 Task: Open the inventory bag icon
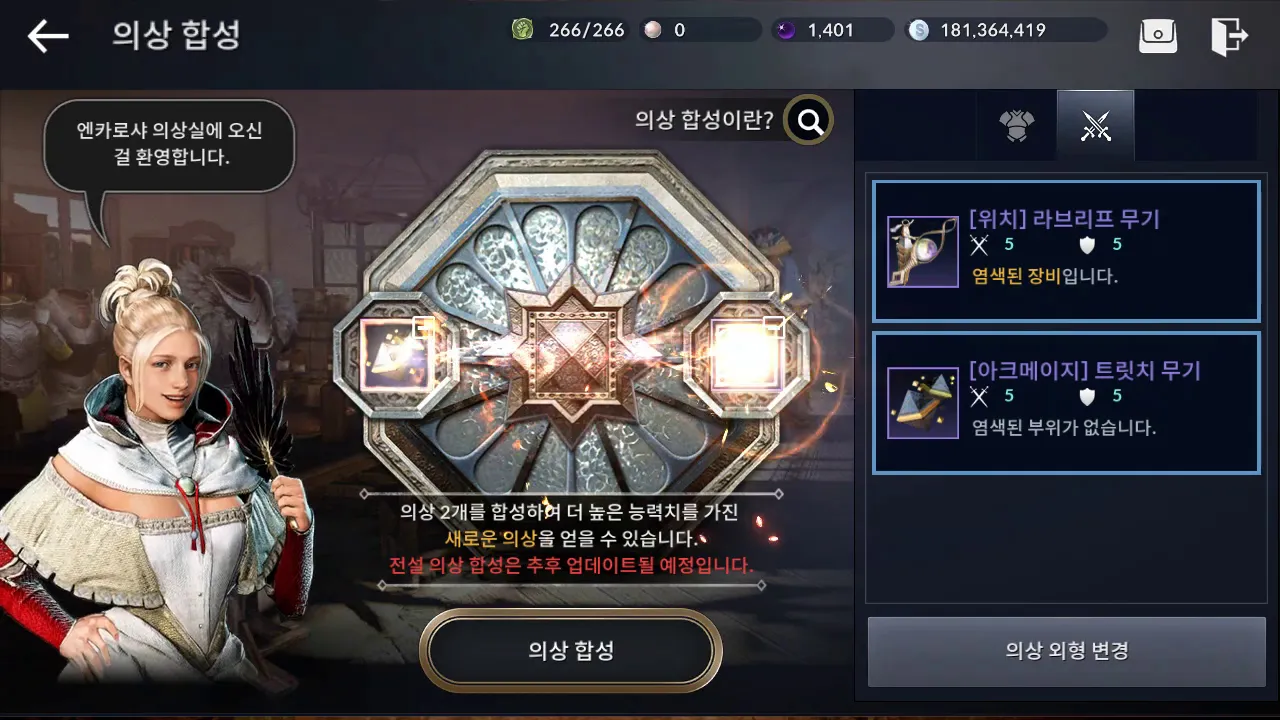1159,36
